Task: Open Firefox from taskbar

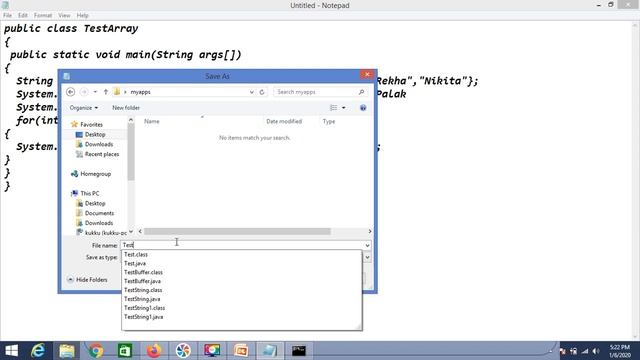Action: 154,351
